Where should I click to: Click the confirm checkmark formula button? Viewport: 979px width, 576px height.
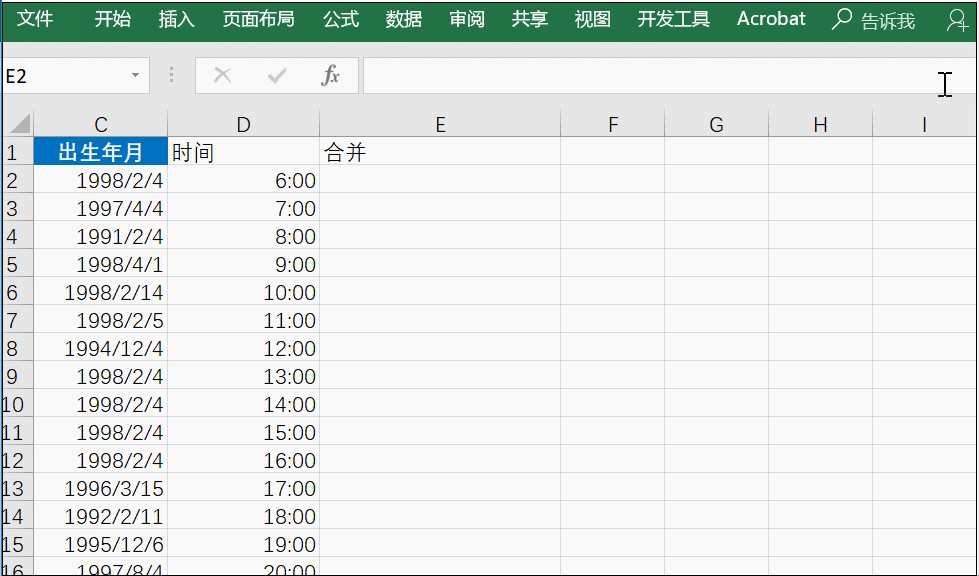(x=277, y=76)
